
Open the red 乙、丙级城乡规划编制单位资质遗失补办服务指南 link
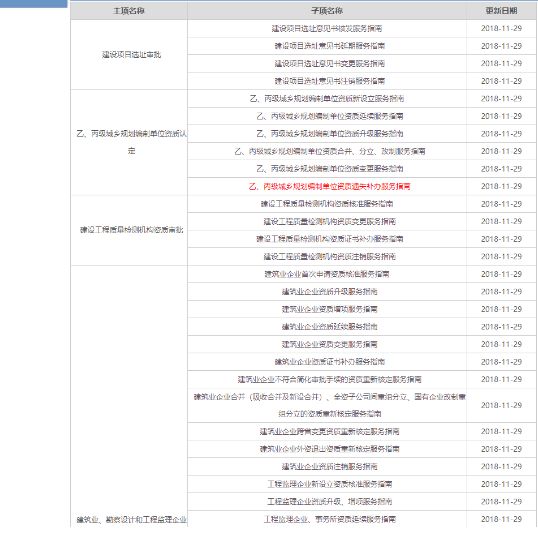[x=329, y=186]
